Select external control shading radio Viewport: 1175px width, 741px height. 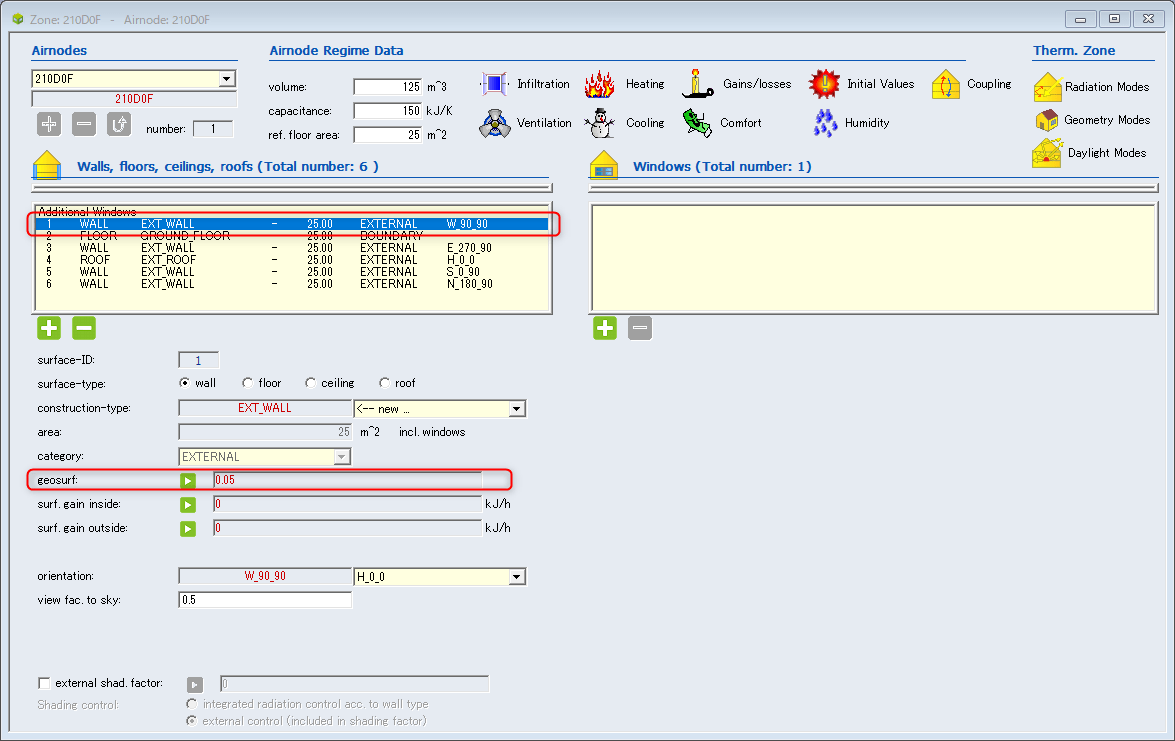(192, 721)
